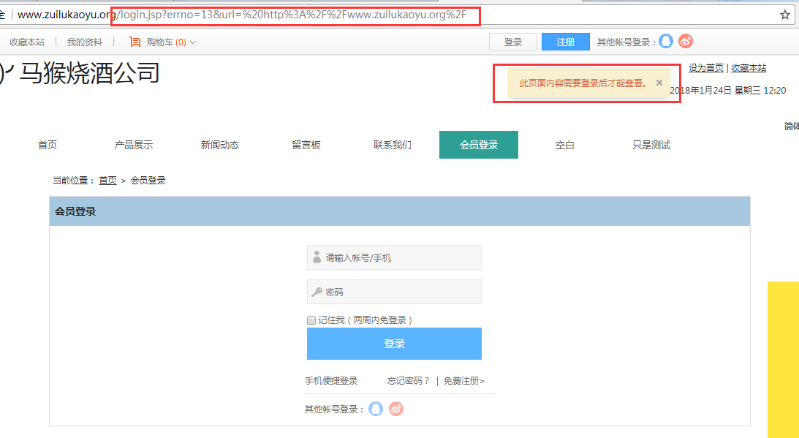The height and width of the screenshot is (438, 799).
Task: Open the 免费注册 link
Action: [463, 381]
